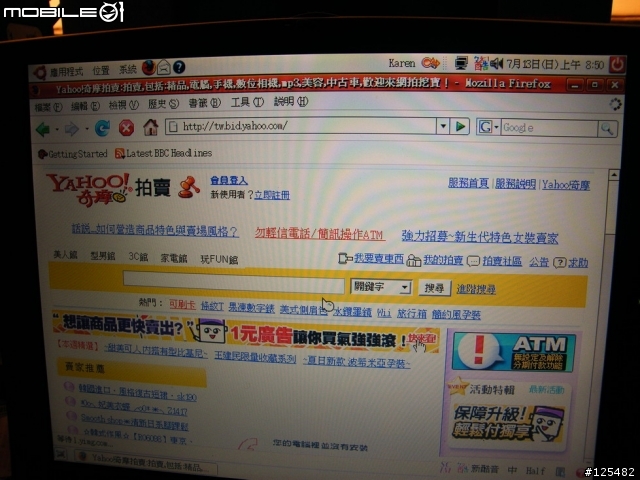640x480 pixels.
Task: Click the Forward arrow button
Action: pos(72,129)
